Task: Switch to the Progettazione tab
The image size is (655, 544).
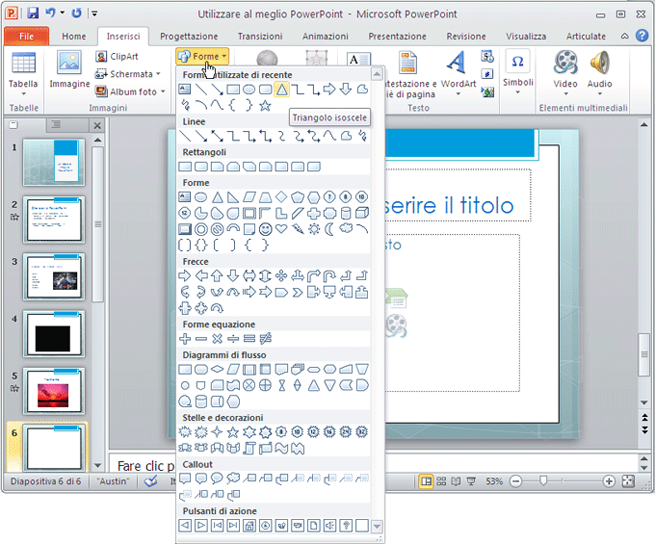Action: 189,36
